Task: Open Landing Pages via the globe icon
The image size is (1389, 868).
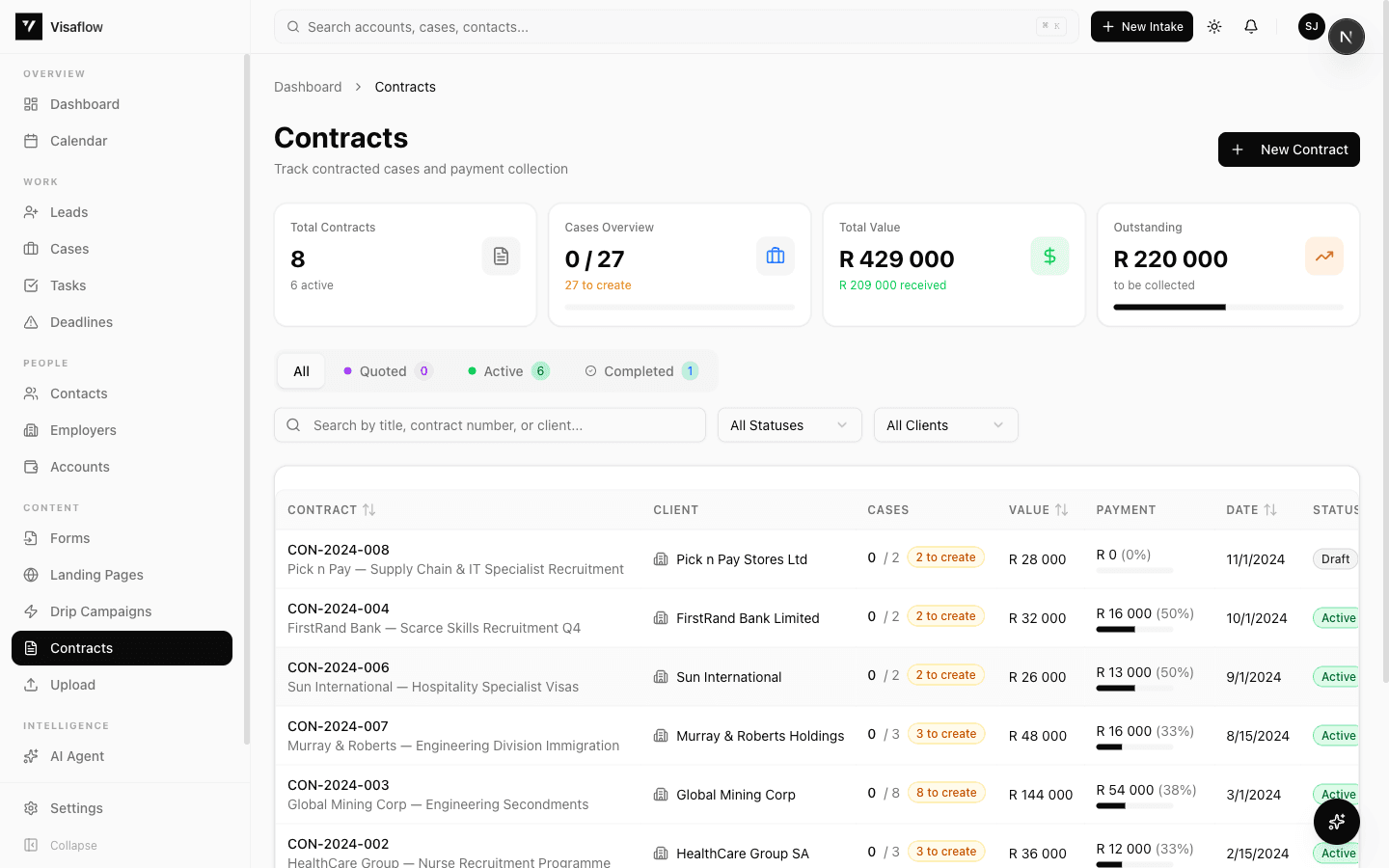Action: point(31,574)
